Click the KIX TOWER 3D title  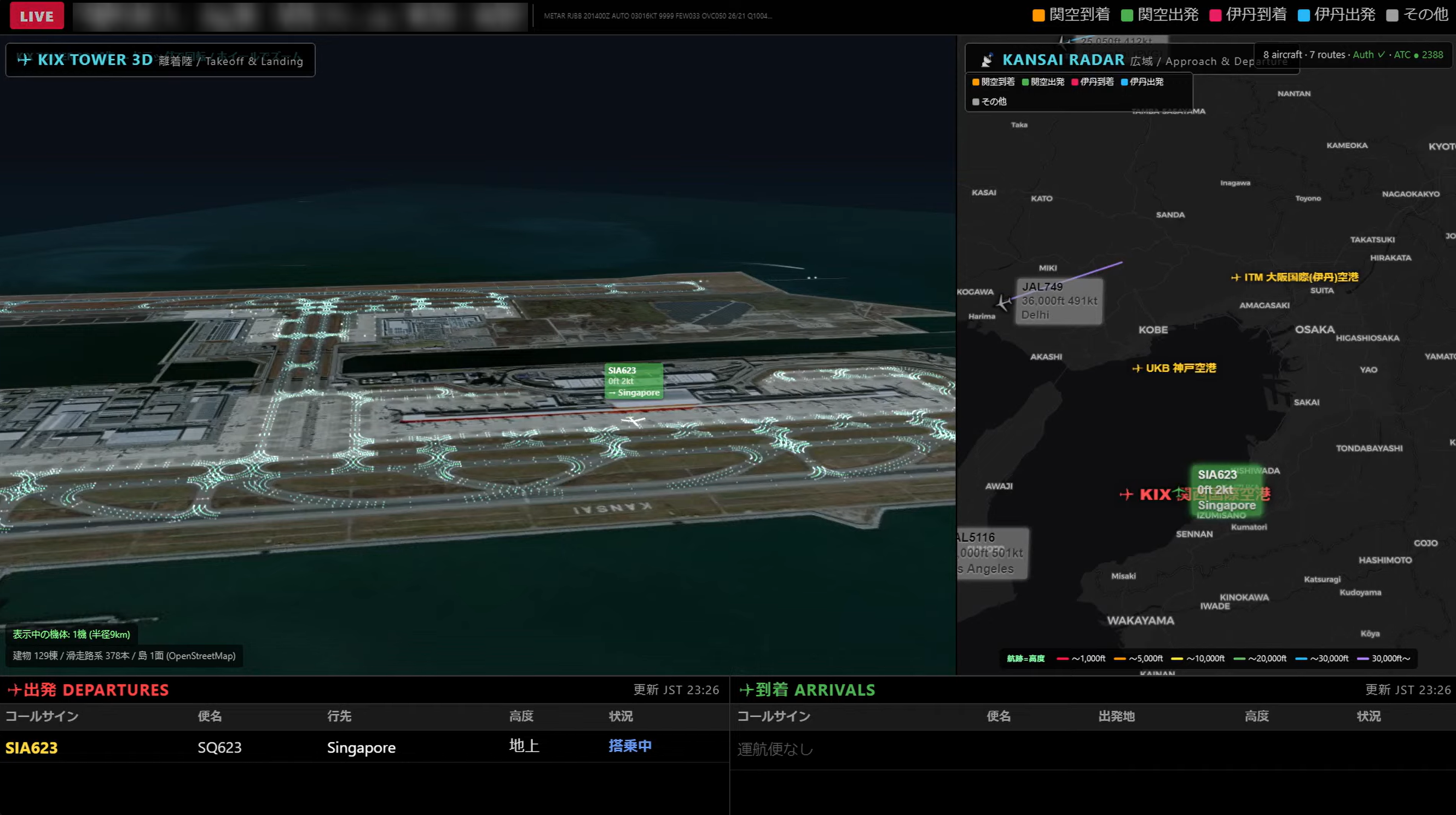95,59
